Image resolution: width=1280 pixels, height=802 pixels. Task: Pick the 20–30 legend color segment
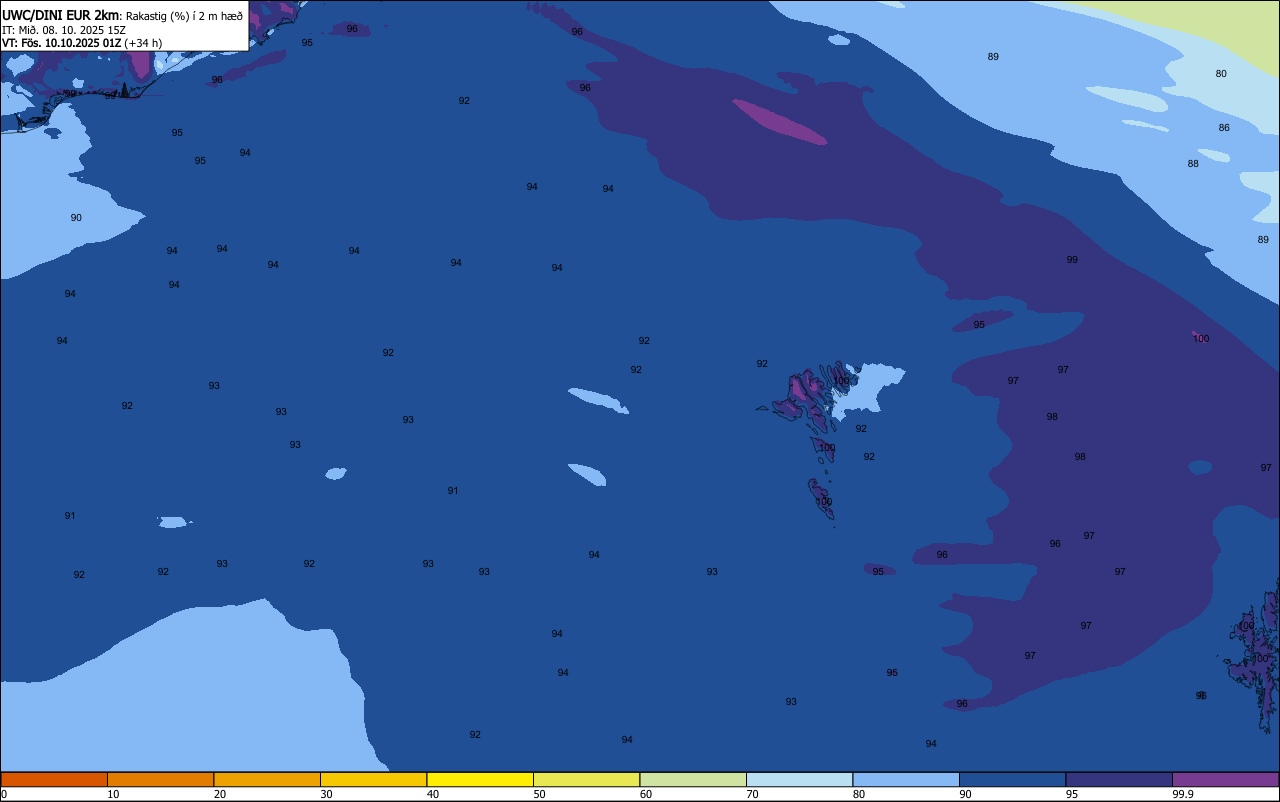coord(267,779)
